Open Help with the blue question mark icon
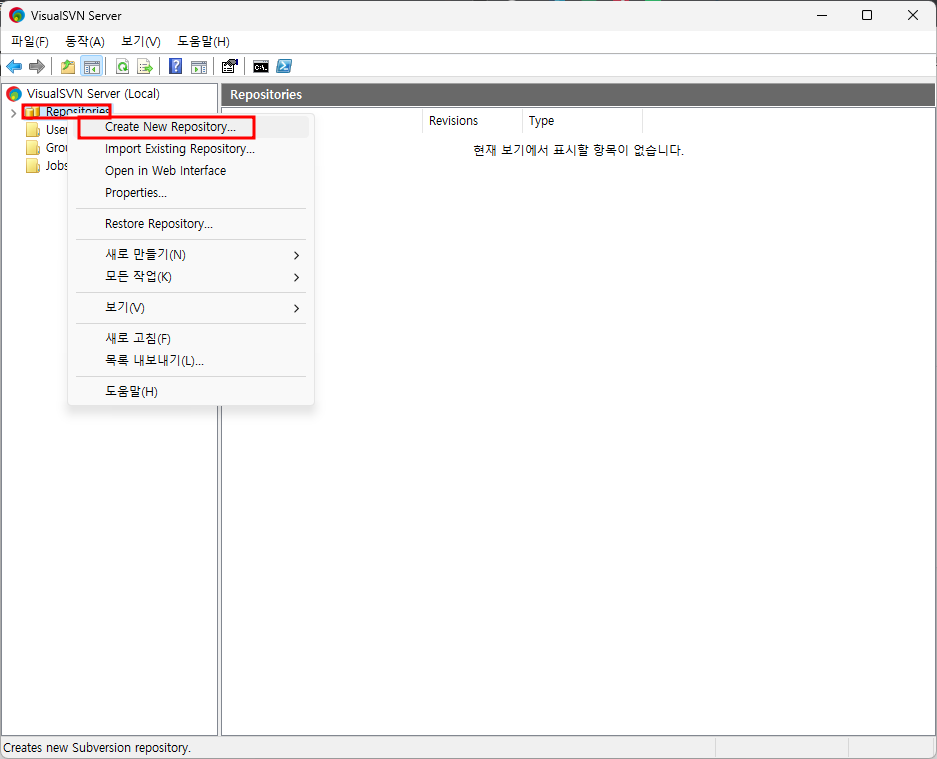Screen dimensions: 937x759 click(x=176, y=66)
